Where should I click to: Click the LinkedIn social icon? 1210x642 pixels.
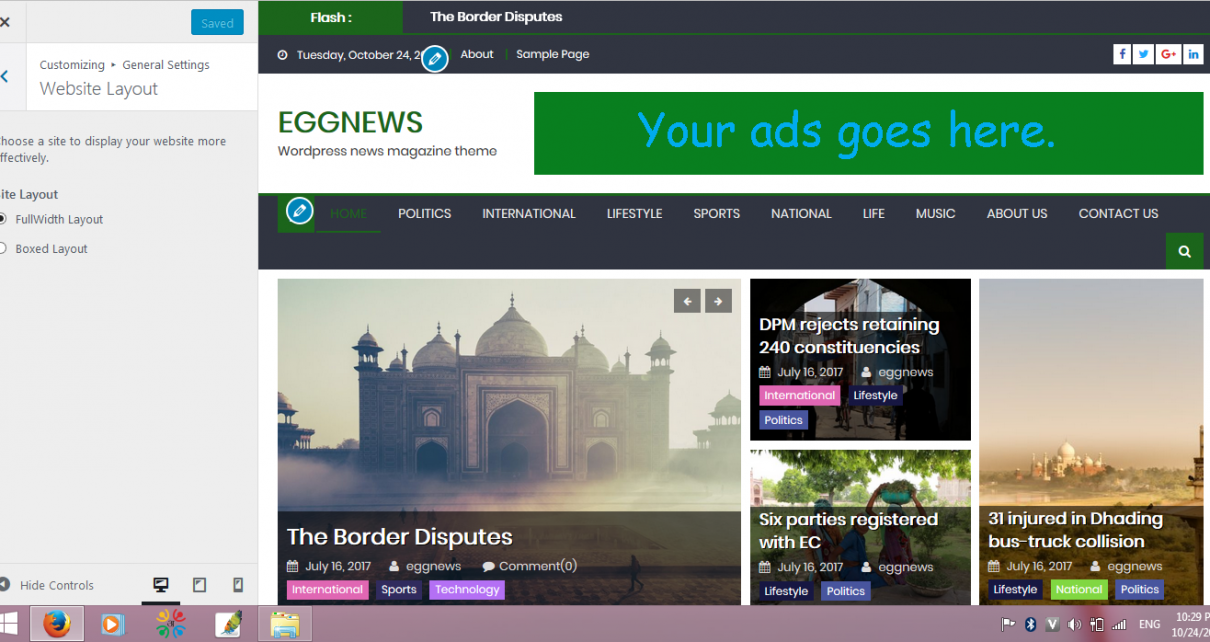click(x=1193, y=54)
